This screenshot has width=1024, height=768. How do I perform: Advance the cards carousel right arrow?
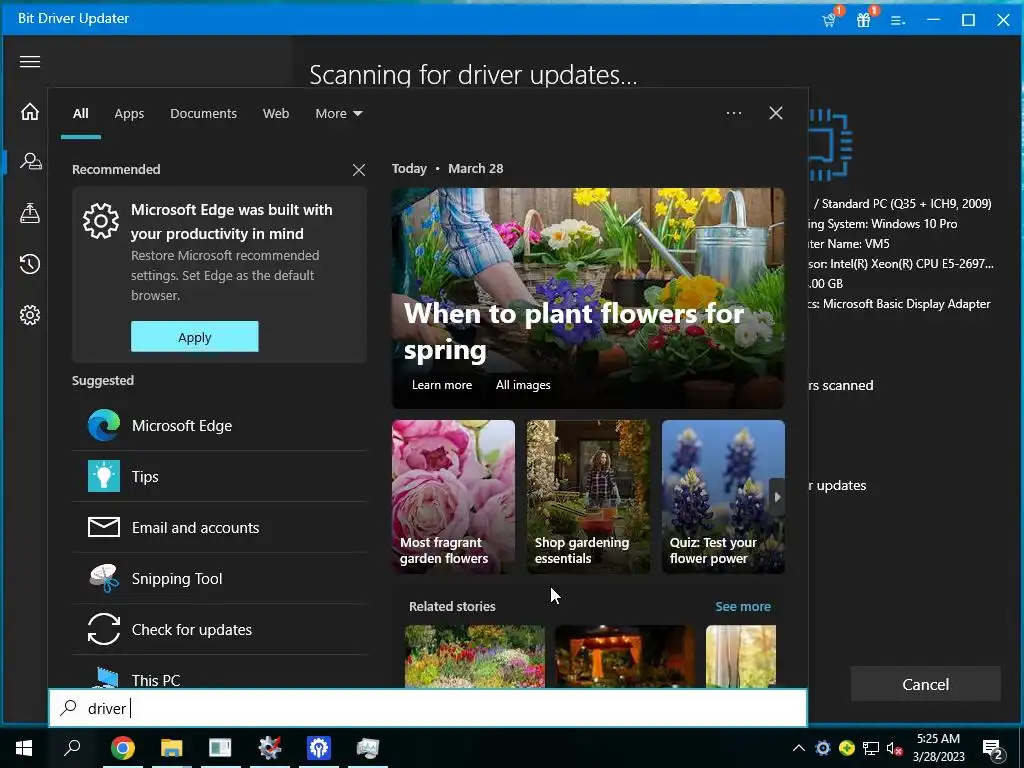click(777, 497)
